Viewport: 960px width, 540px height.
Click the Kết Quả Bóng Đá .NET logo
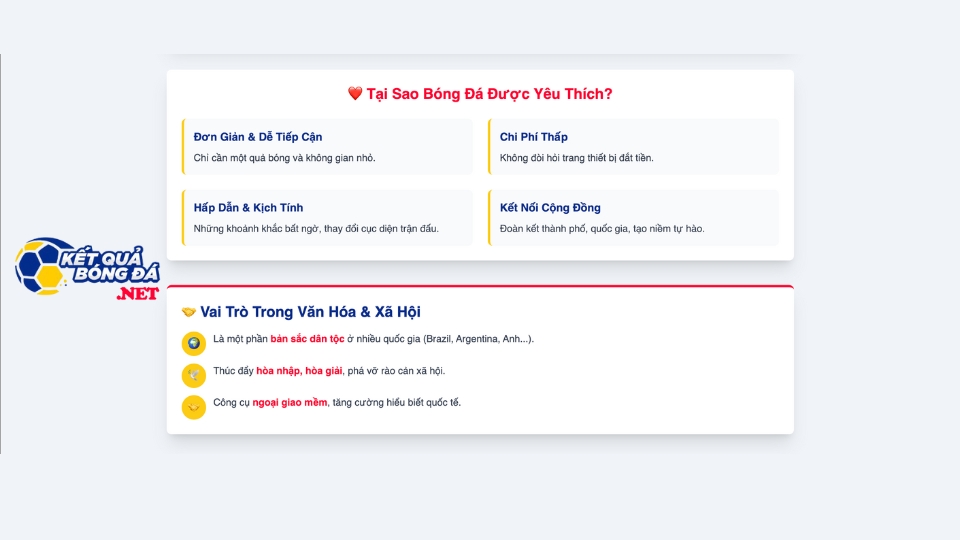(x=87, y=268)
